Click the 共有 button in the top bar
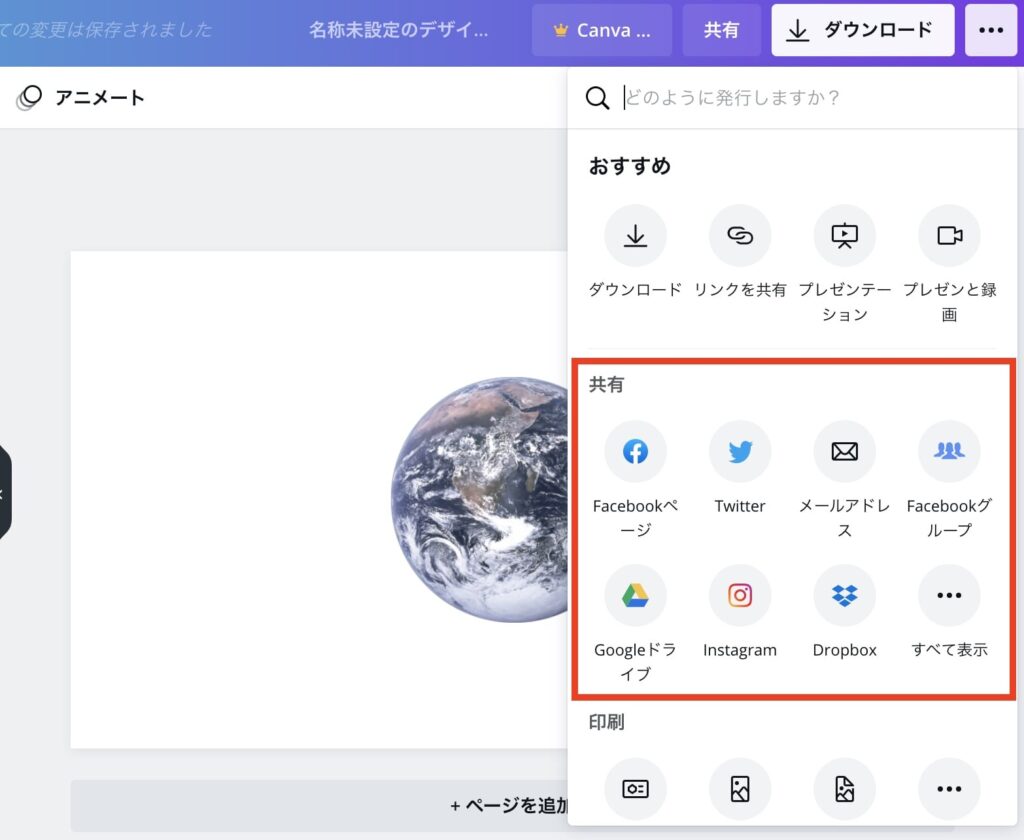Screen dimensions: 1024x840 [x=722, y=30]
